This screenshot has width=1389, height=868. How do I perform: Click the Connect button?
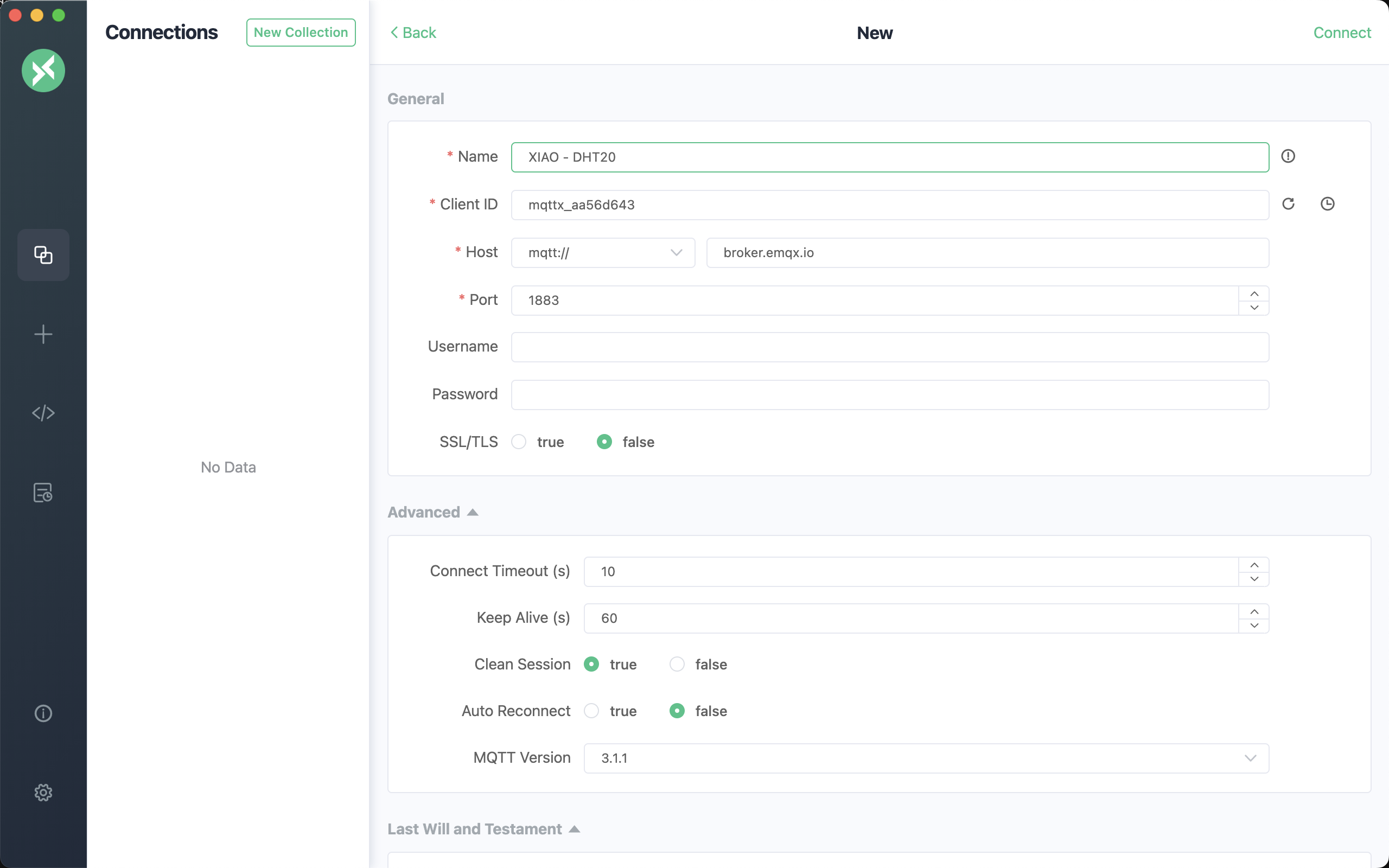point(1342,33)
